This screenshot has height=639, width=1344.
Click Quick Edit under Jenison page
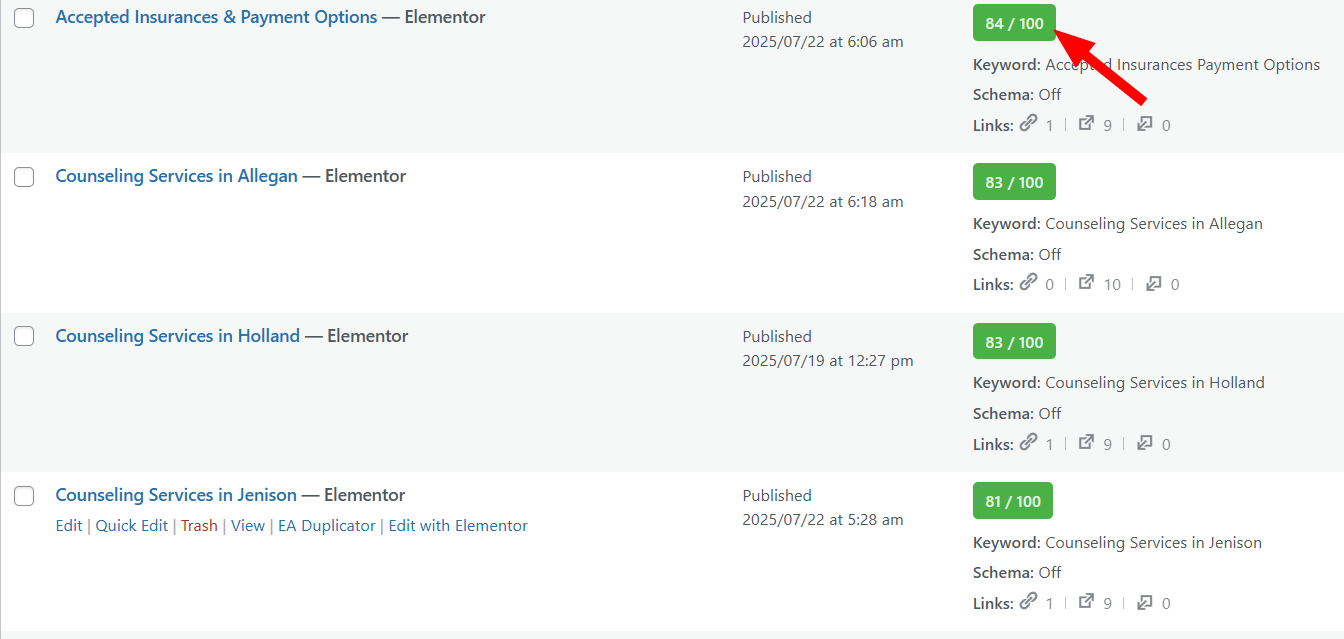(x=131, y=526)
